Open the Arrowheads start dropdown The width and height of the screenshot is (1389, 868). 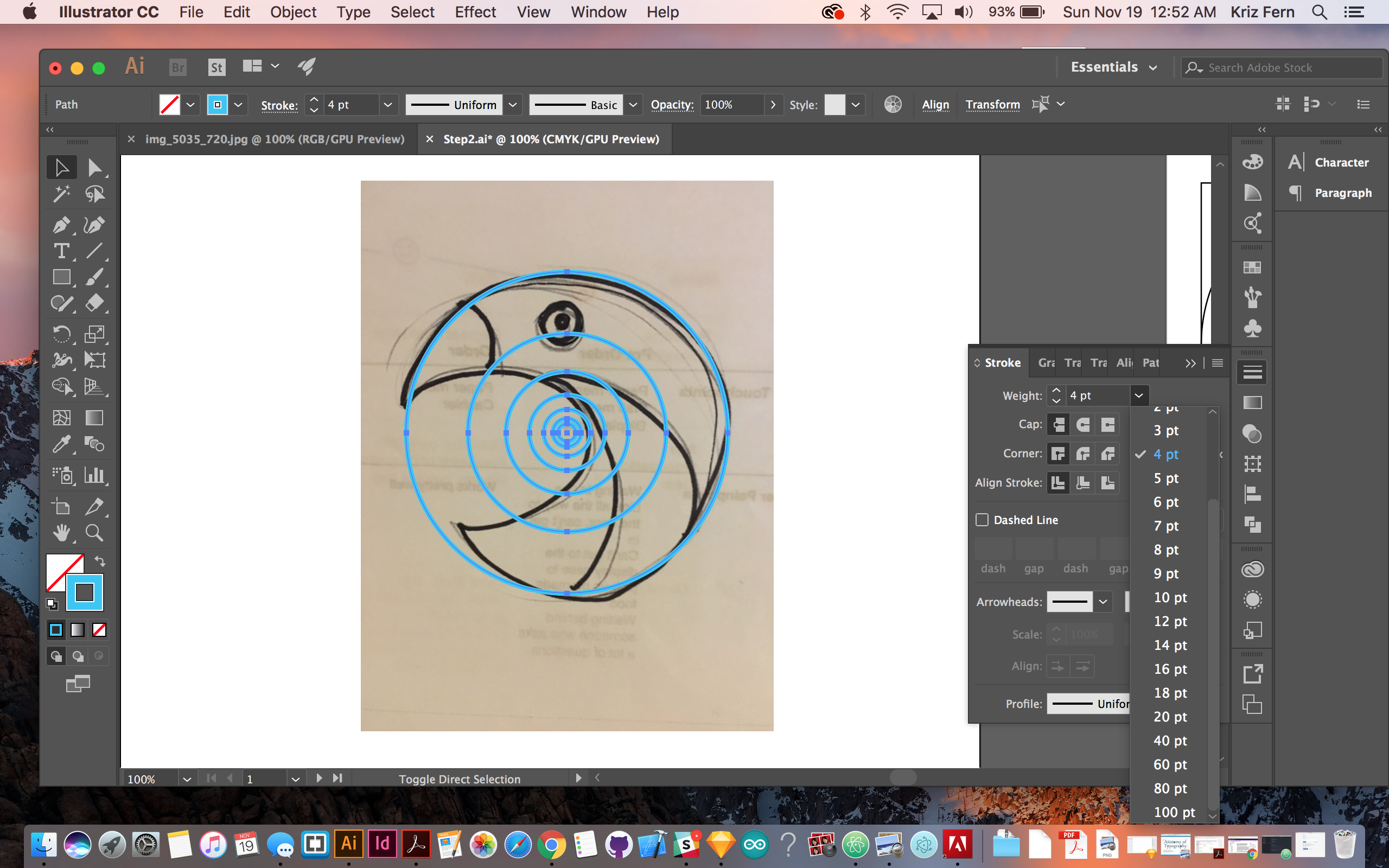(x=1103, y=602)
